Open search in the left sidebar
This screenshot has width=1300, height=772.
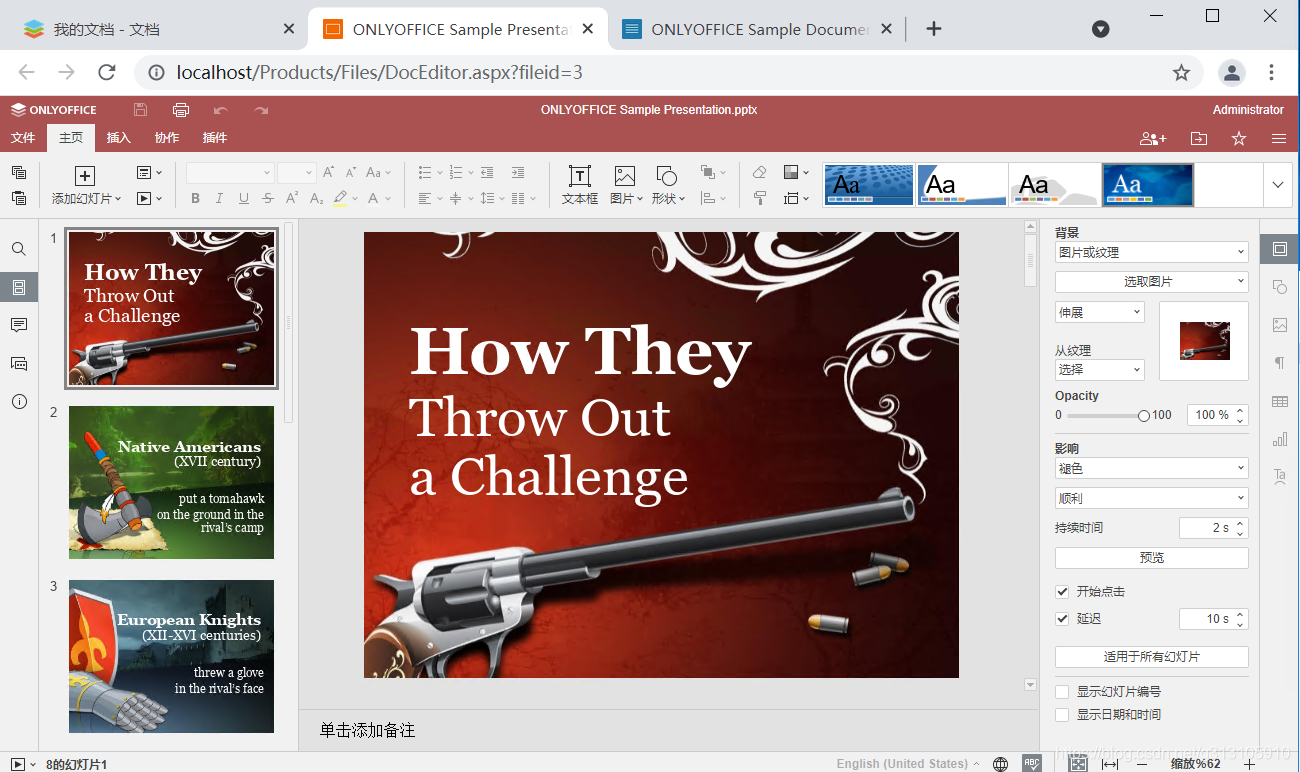[x=19, y=249]
